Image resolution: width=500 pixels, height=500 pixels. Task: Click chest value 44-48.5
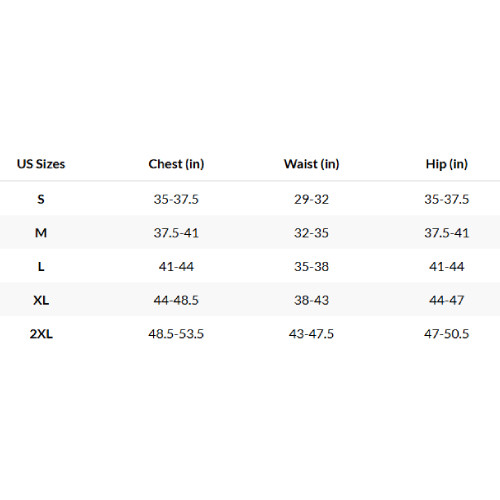176,300
